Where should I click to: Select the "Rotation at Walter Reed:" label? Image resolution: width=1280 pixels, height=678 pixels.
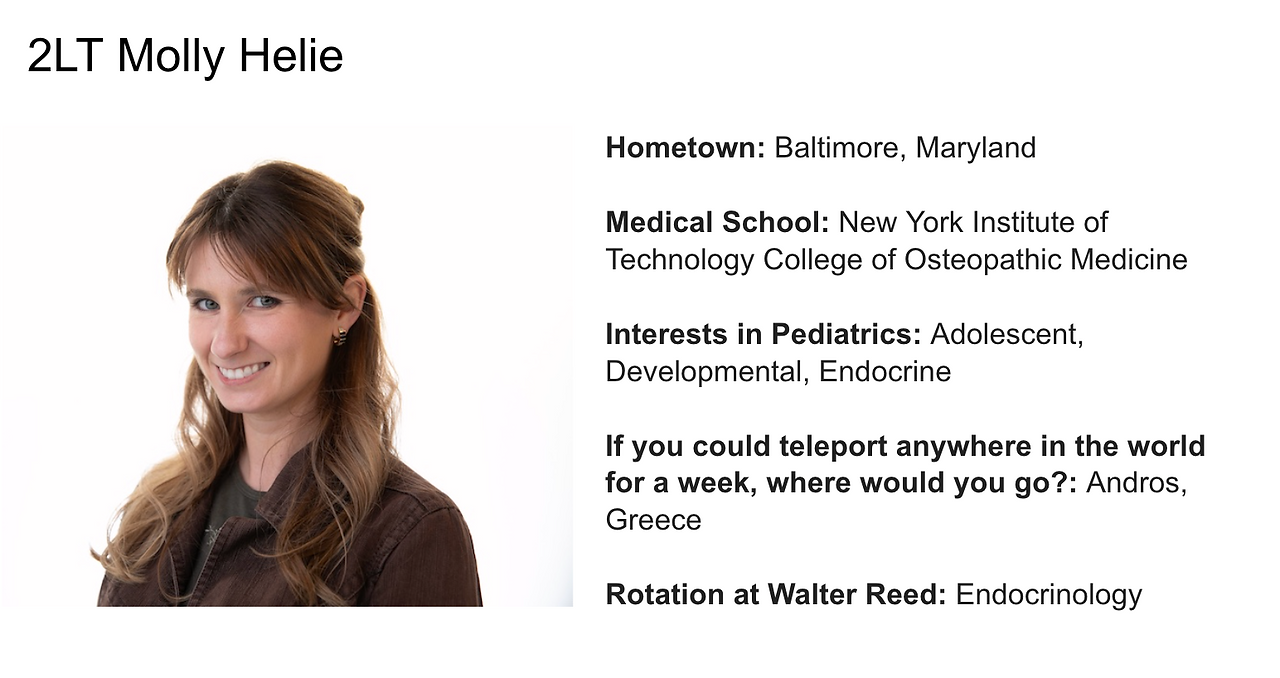(776, 594)
